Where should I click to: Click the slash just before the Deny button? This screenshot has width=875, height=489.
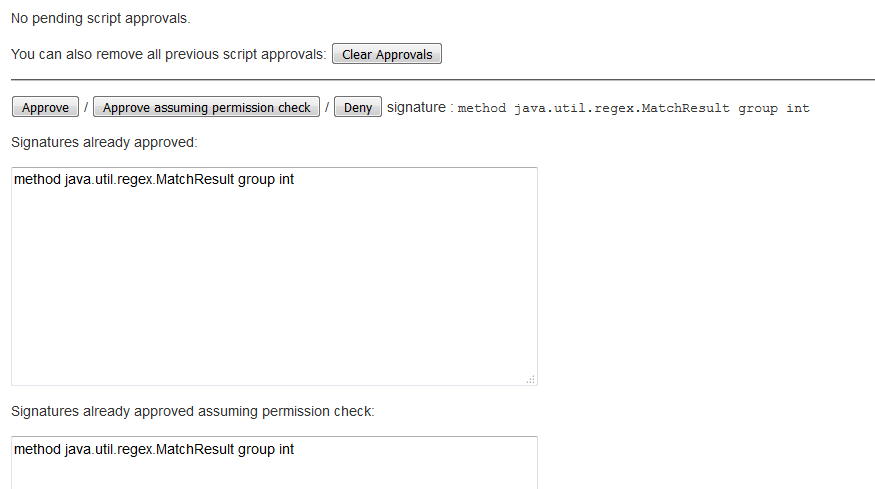click(x=327, y=108)
